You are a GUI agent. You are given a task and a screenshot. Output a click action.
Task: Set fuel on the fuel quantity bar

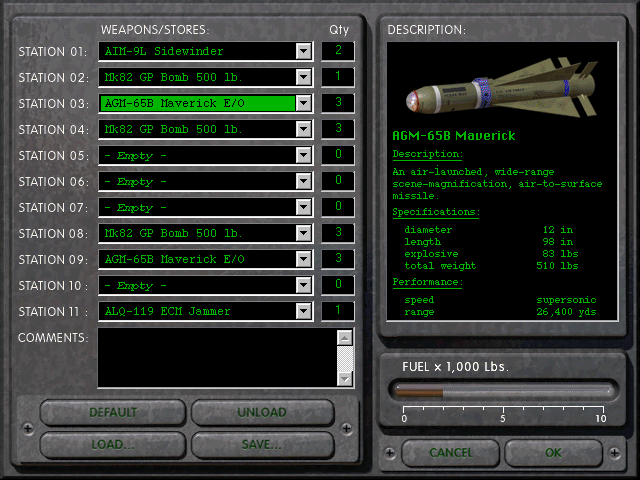[504, 391]
